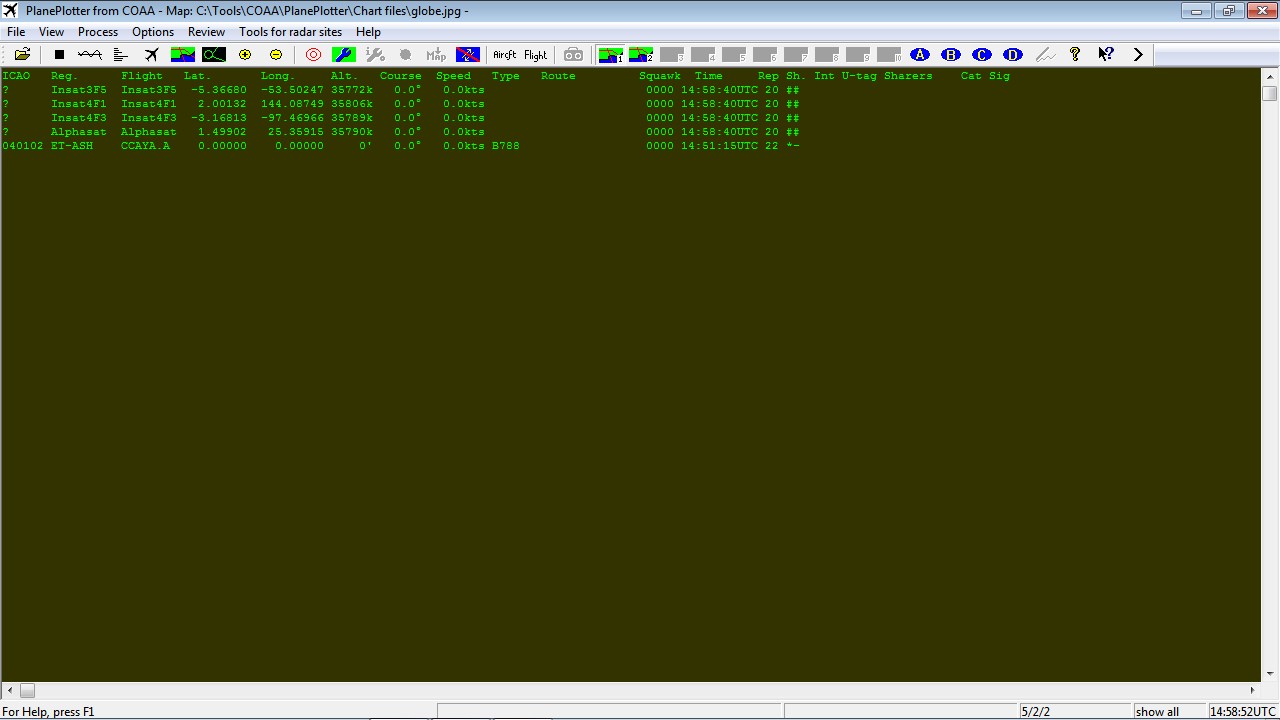Toggle the Aircft display button
This screenshot has width=1280, height=720.
click(x=504, y=55)
